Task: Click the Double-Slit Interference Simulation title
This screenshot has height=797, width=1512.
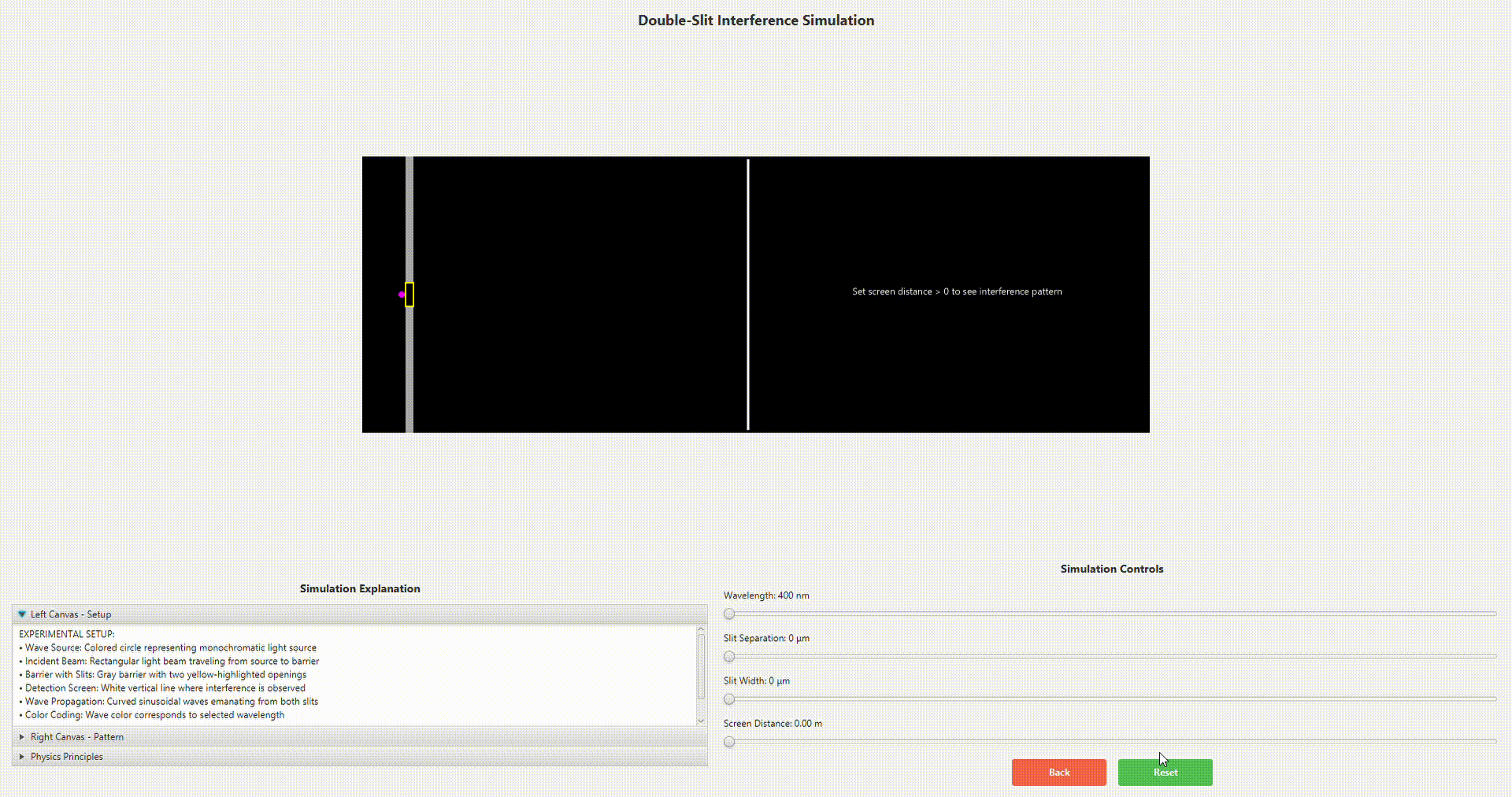Action: coord(756,20)
